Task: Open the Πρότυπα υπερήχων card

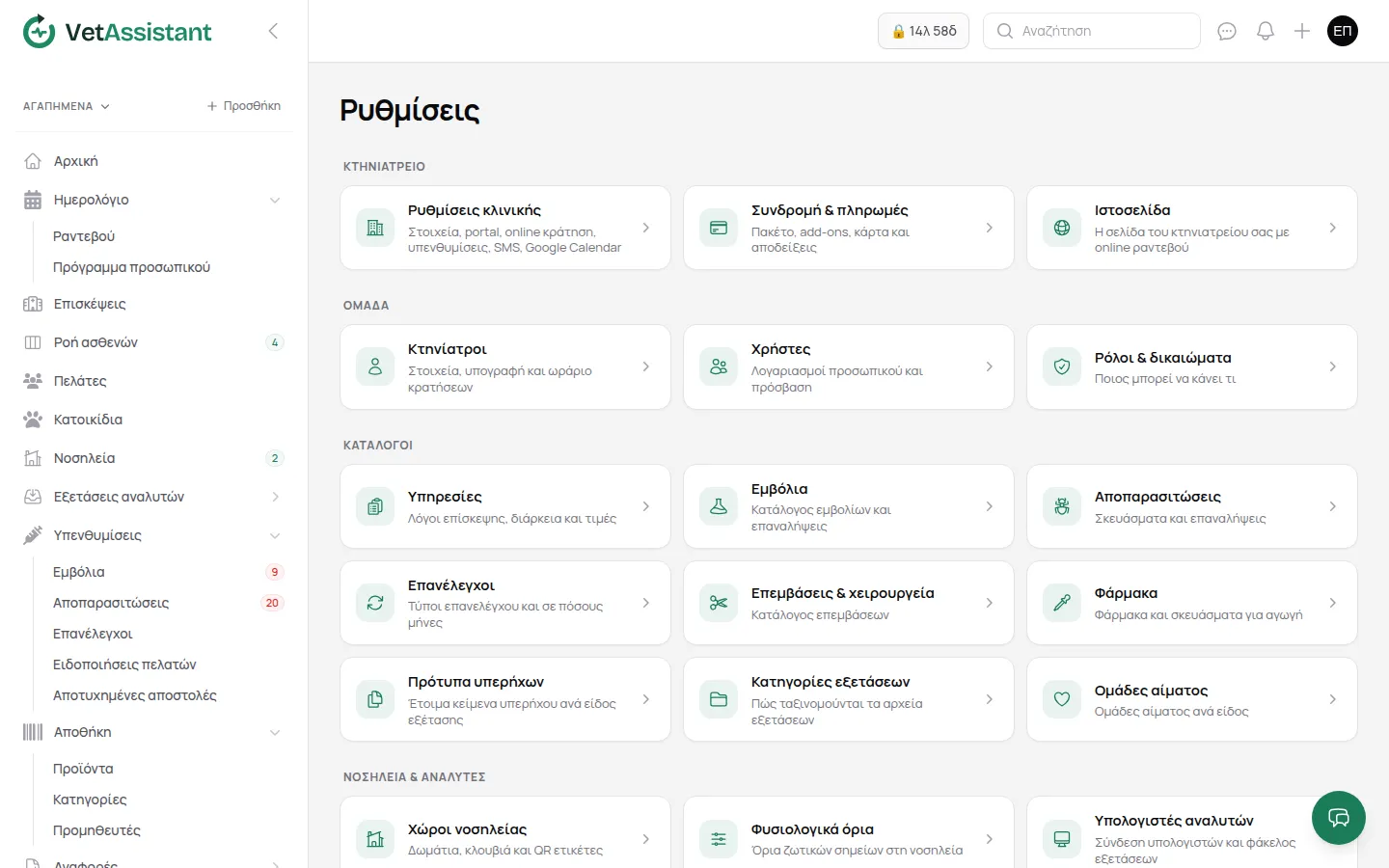Action: coord(505,699)
